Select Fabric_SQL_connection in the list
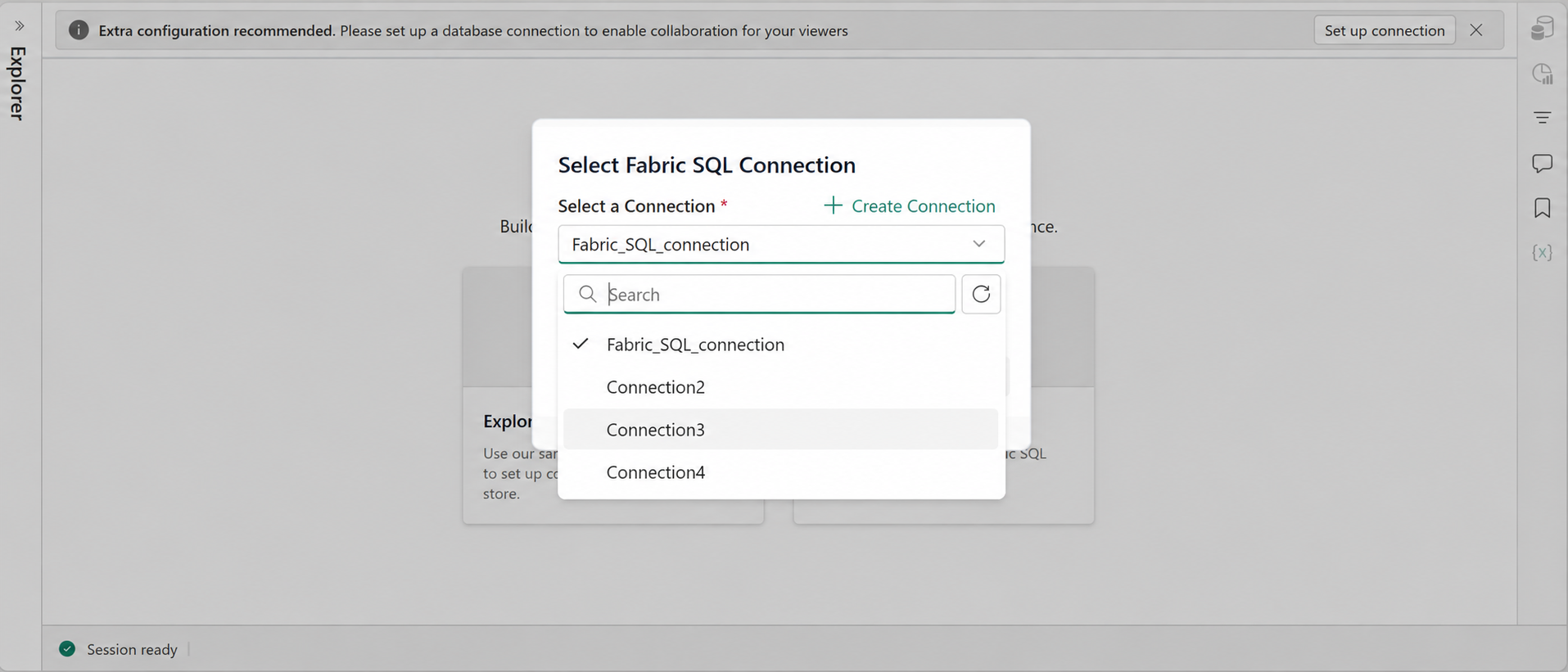 tap(781, 345)
